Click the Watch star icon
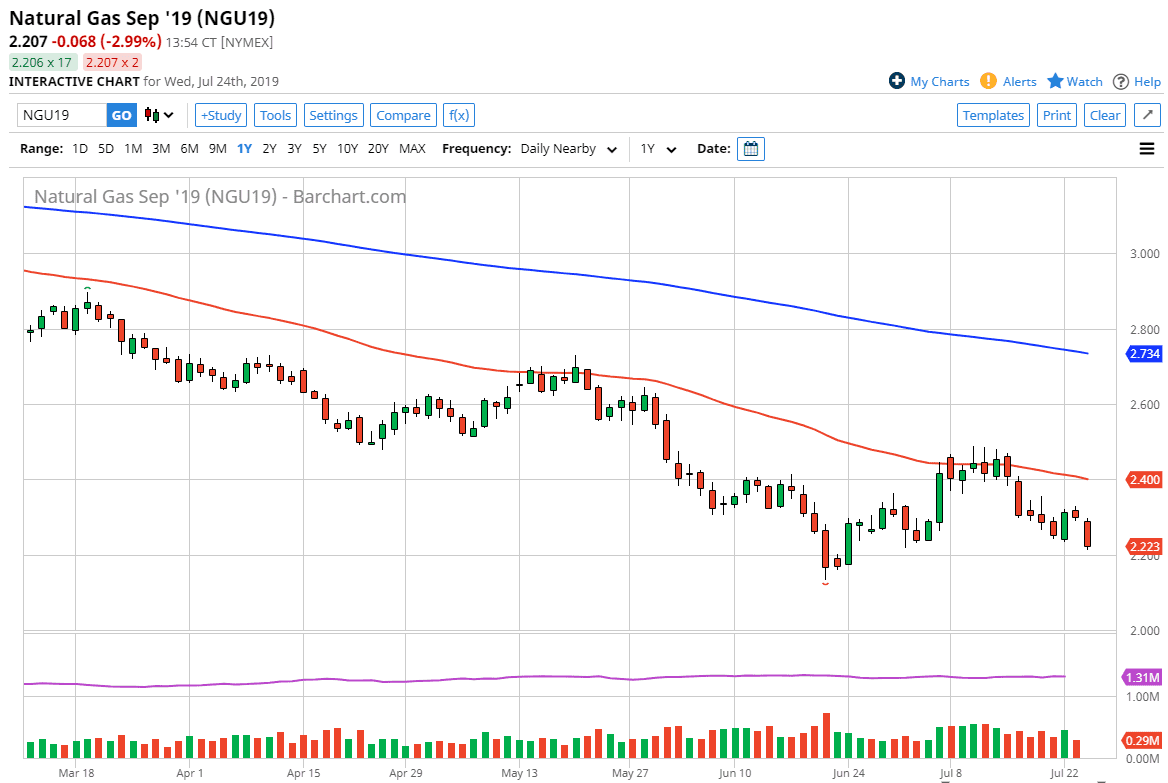The width and height of the screenshot is (1168, 783). coord(1055,81)
